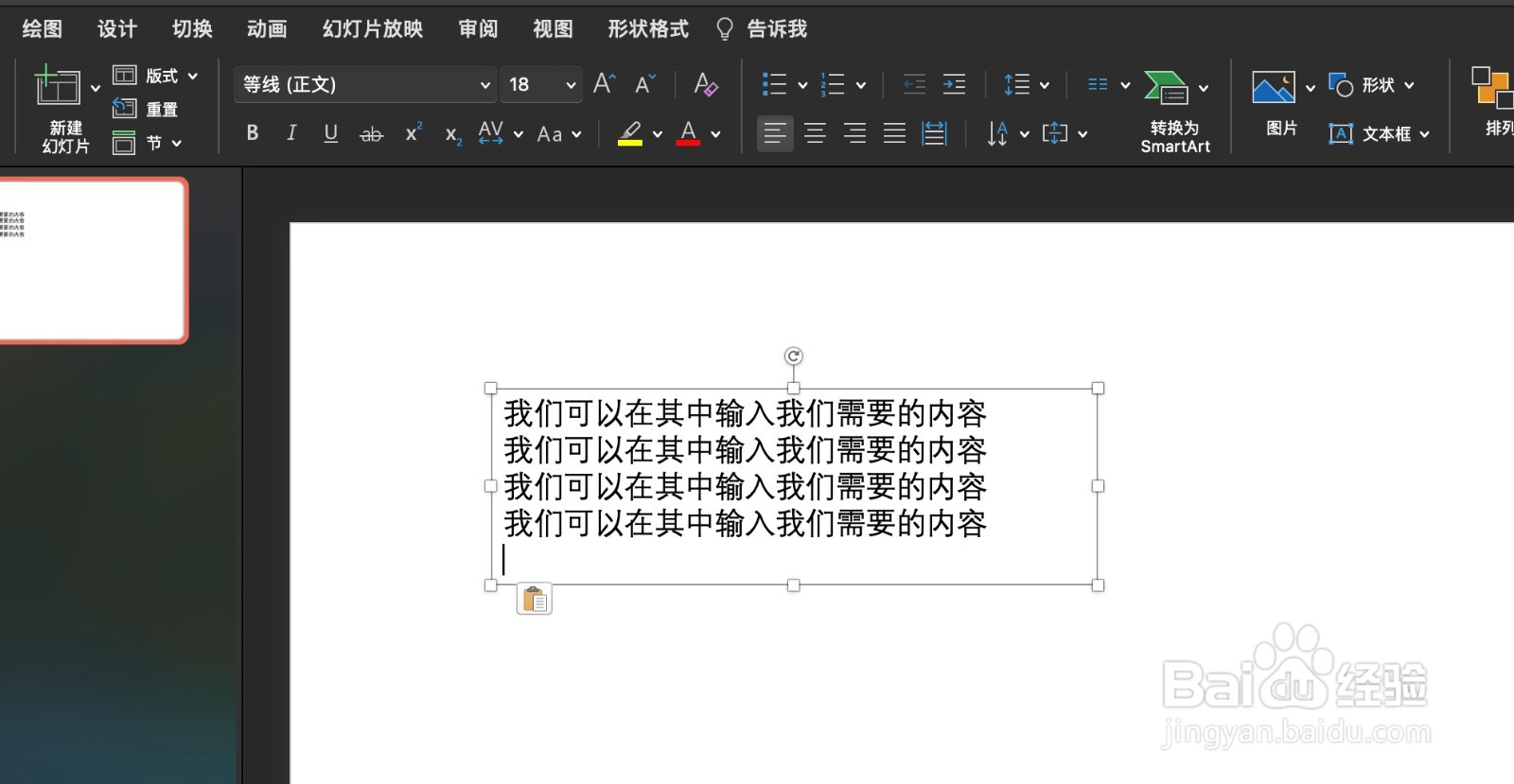The height and width of the screenshot is (784, 1514).
Task: Apply the yellow text highlight color
Action: click(630, 133)
